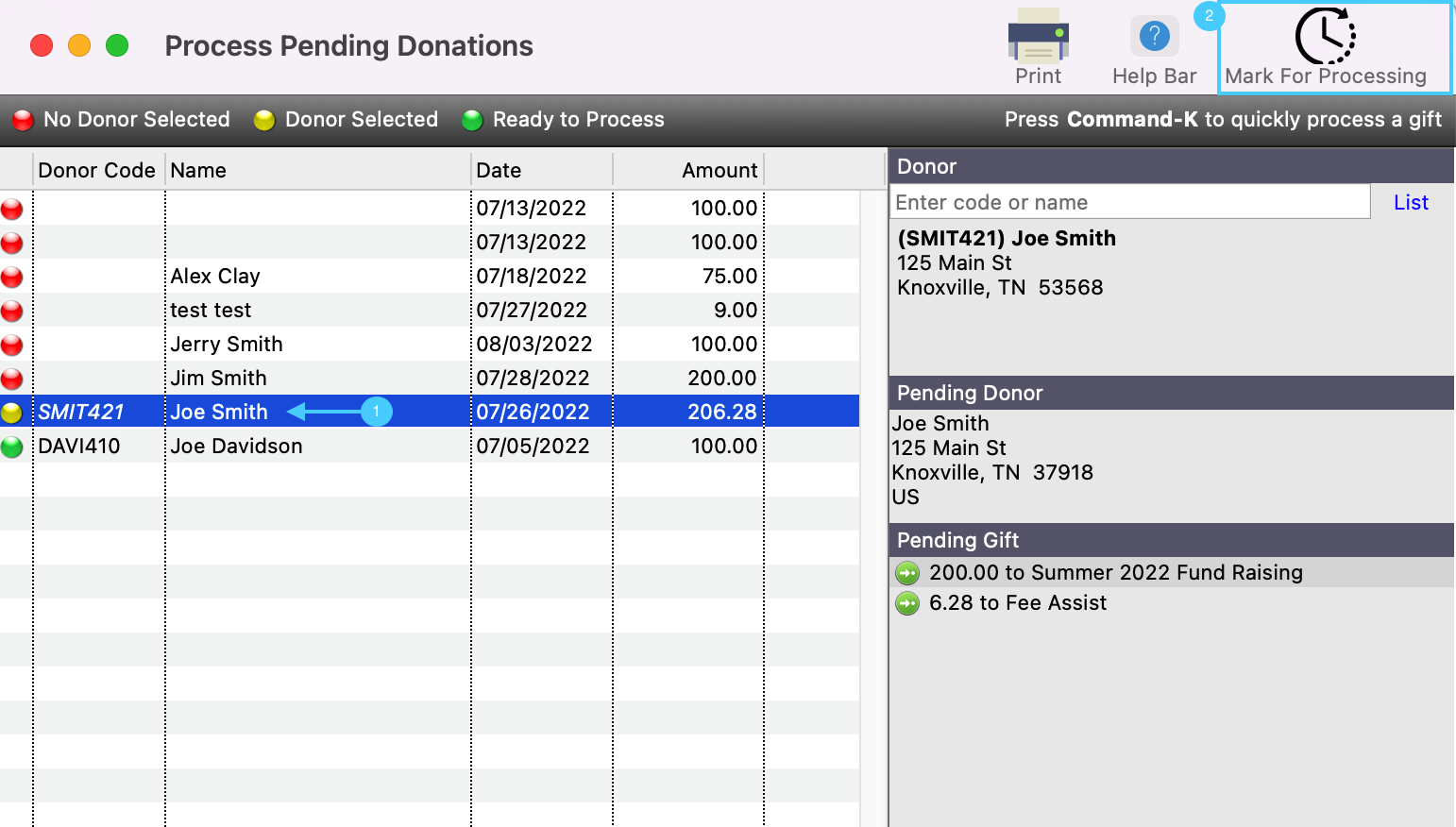
Task: Sort by the Donor Code column header
Action: (x=97, y=170)
